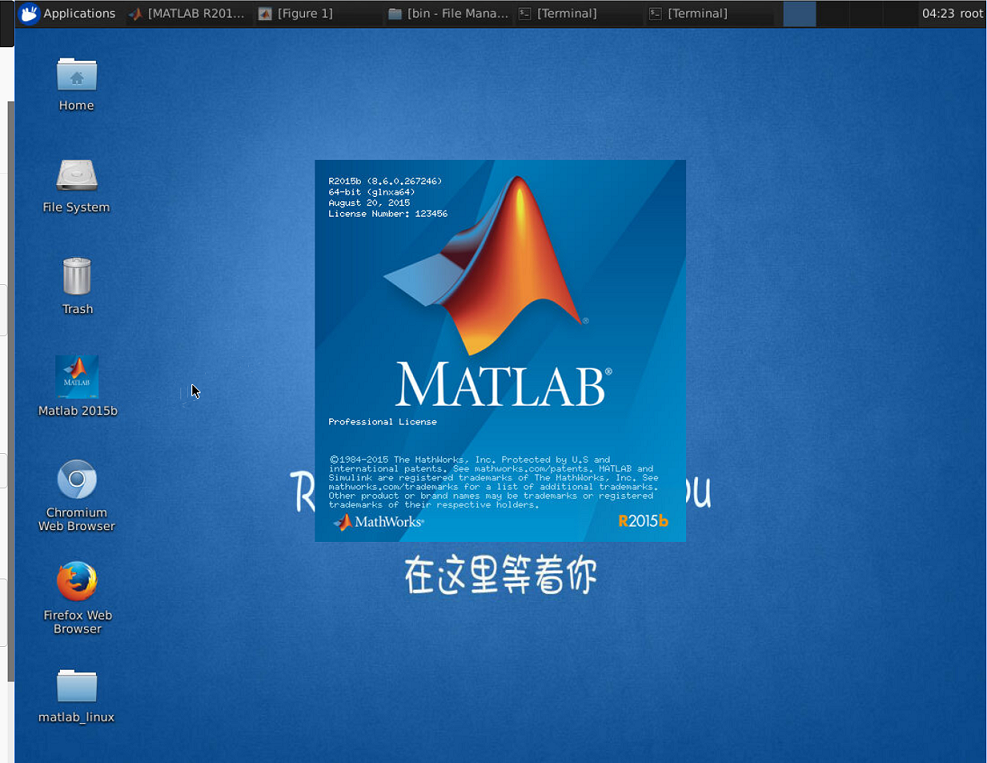Switch to bin - File Manager taskbar window
987x763 pixels.
point(448,13)
